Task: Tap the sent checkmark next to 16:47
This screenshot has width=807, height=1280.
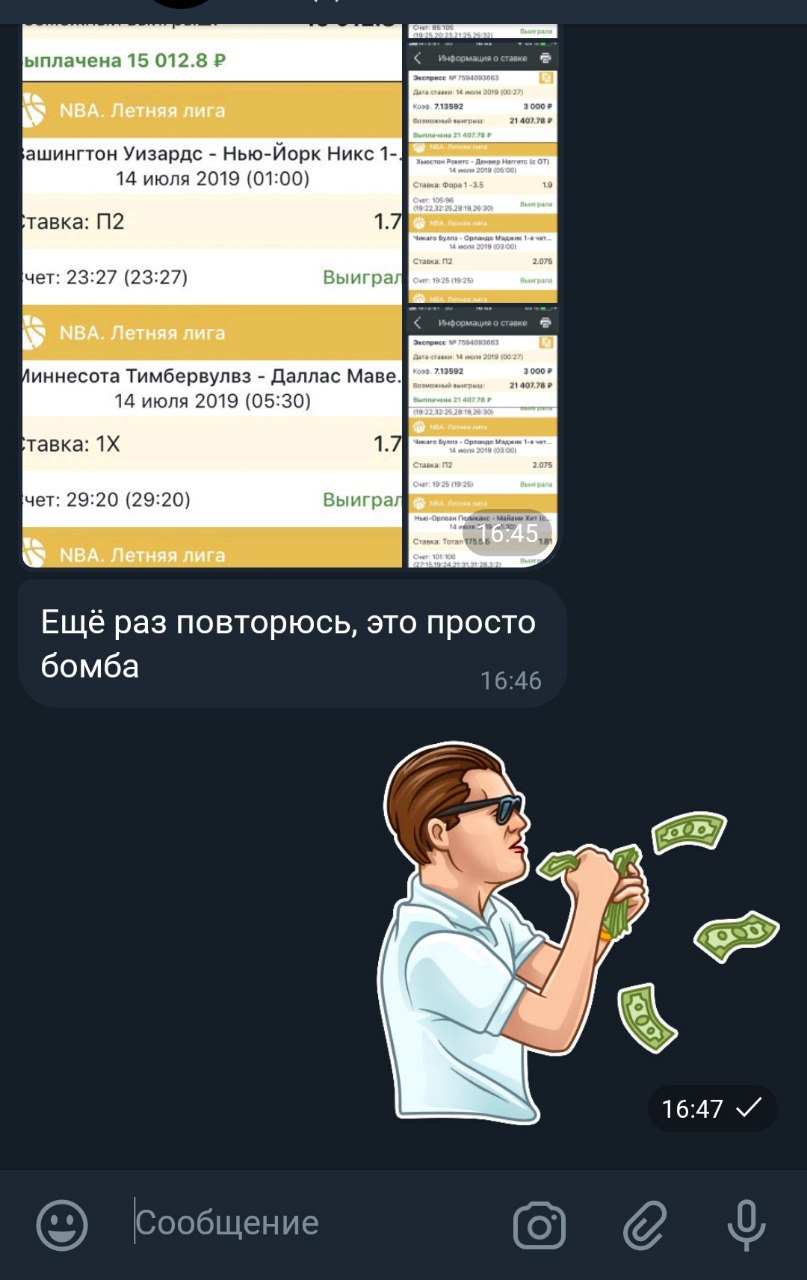Action: (748, 1107)
